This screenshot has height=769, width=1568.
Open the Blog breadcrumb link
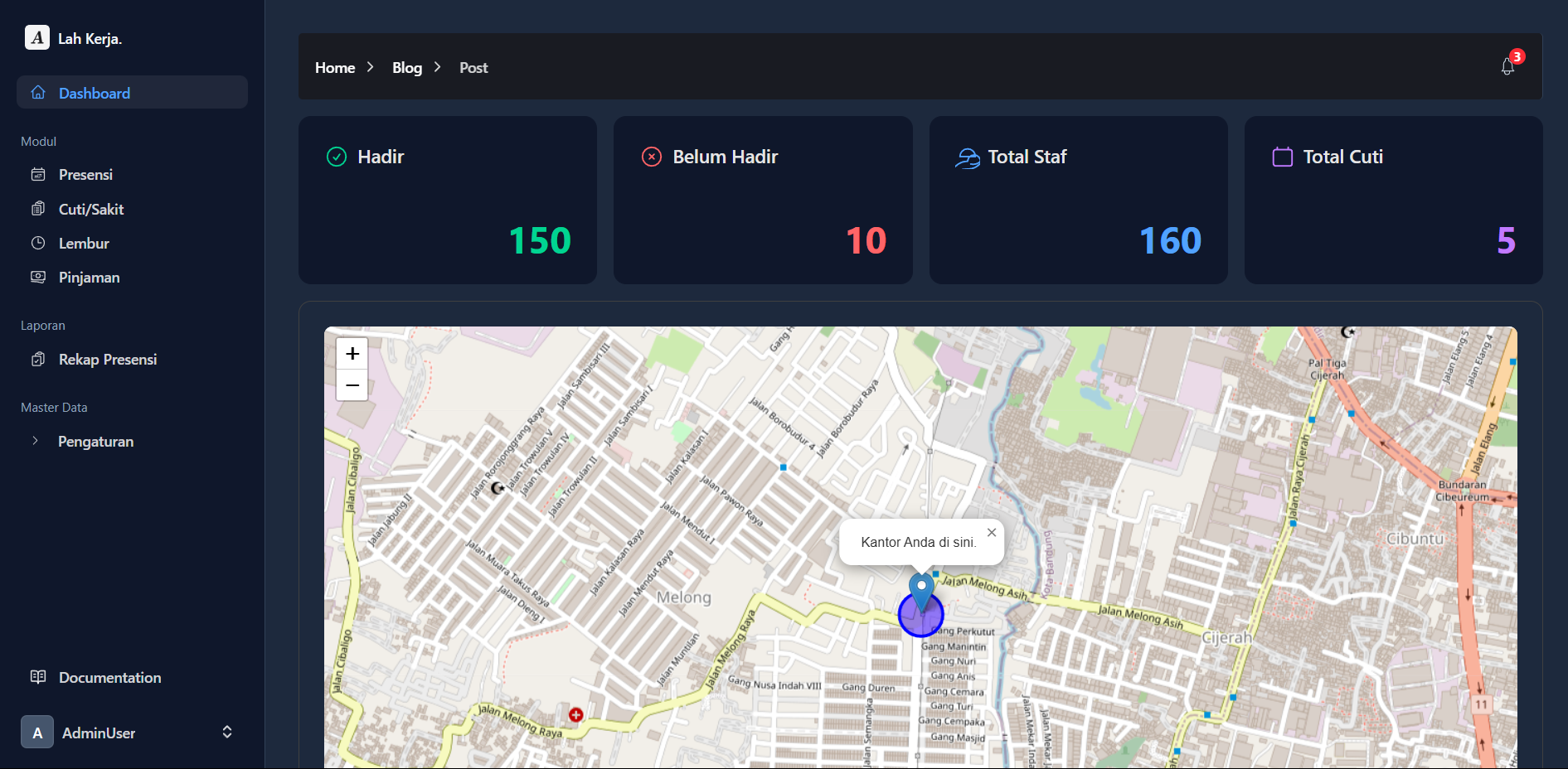coord(405,67)
